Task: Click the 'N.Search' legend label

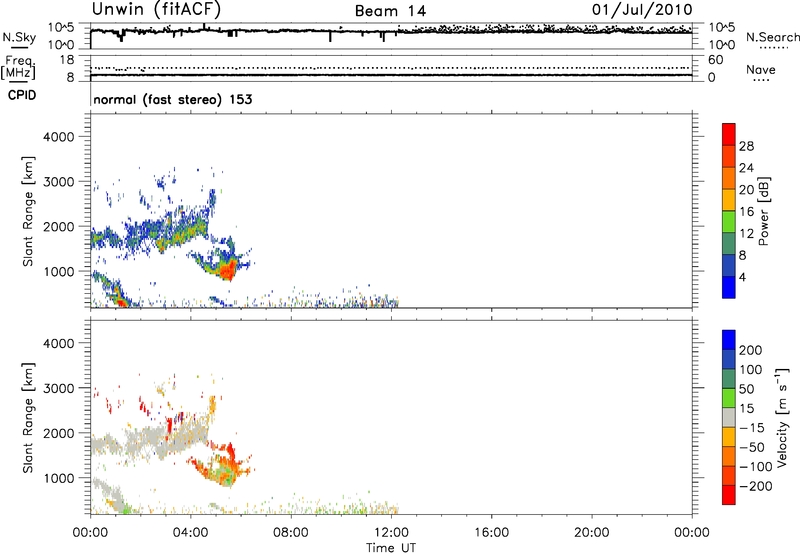Action: (x=772, y=37)
